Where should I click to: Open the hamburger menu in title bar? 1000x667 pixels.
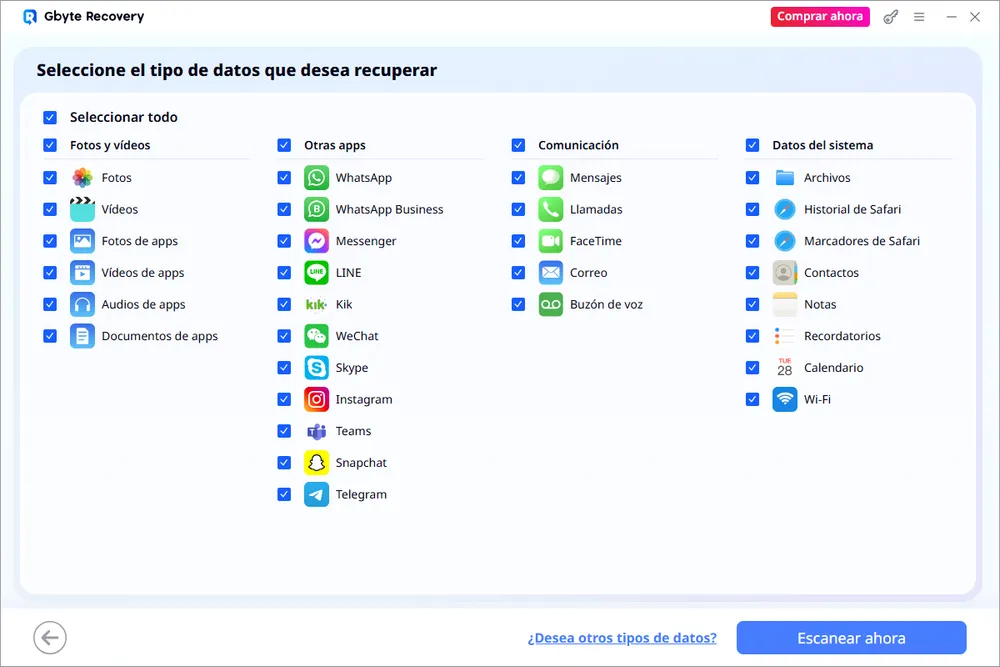pyautogui.click(x=919, y=17)
